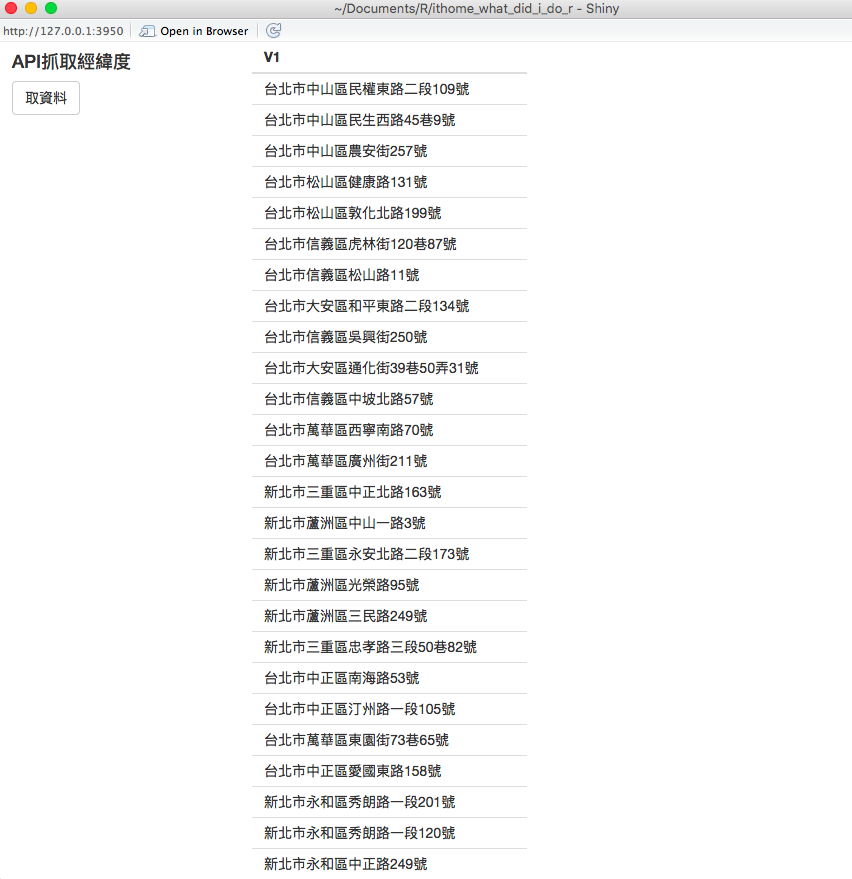Maximize the Shiny window with green button
The height and width of the screenshot is (879, 852).
pyautogui.click(x=51, y=8)
